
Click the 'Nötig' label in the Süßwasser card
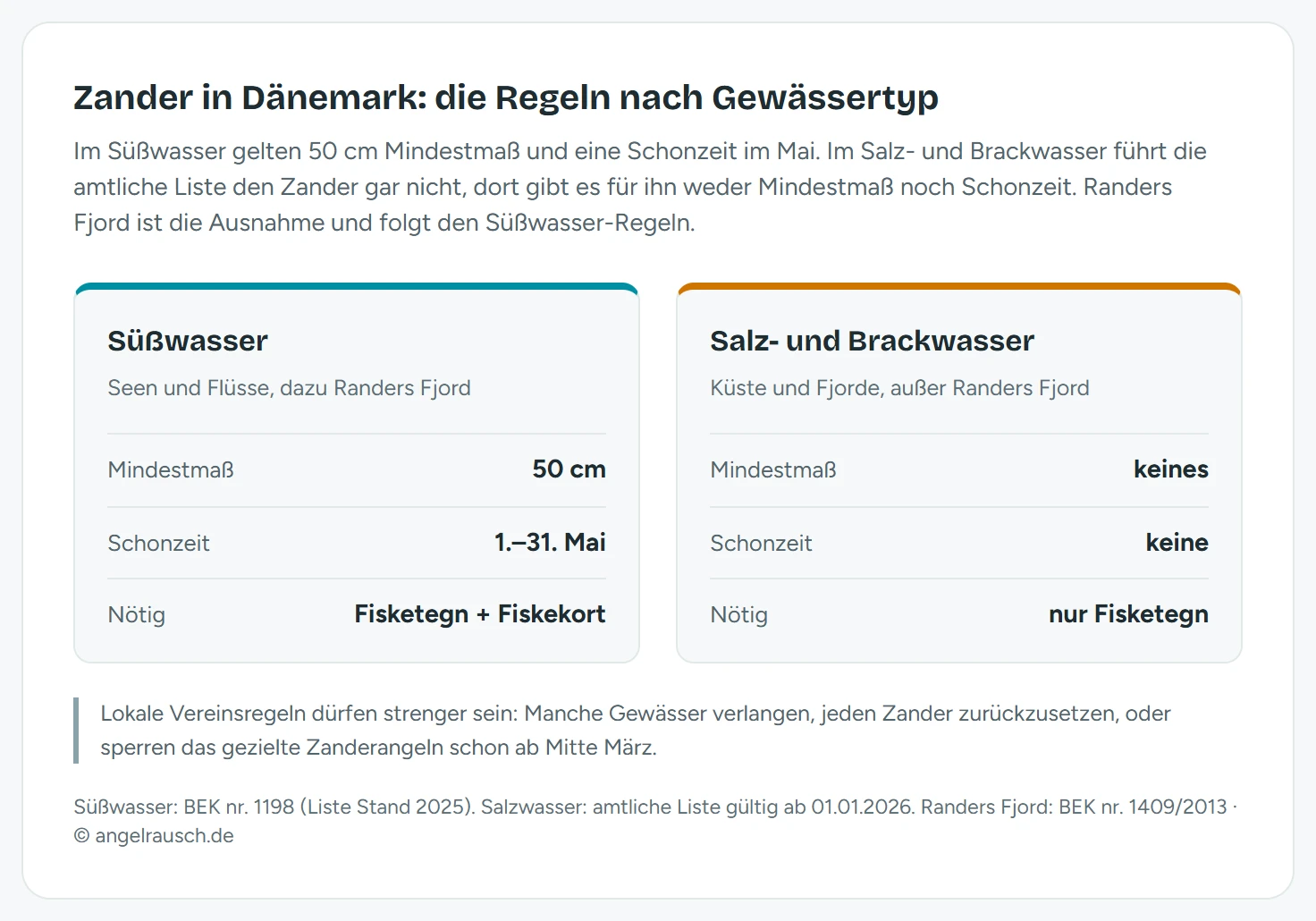136,614
